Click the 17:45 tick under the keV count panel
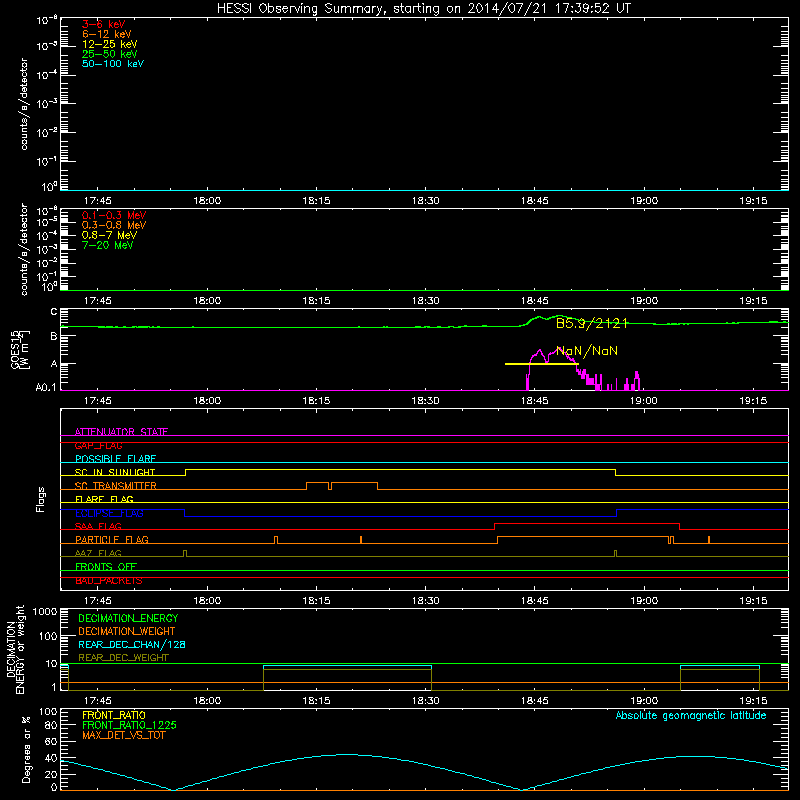Screen dimensions: 800x800 pyautogui.click(x=97, y=201)
